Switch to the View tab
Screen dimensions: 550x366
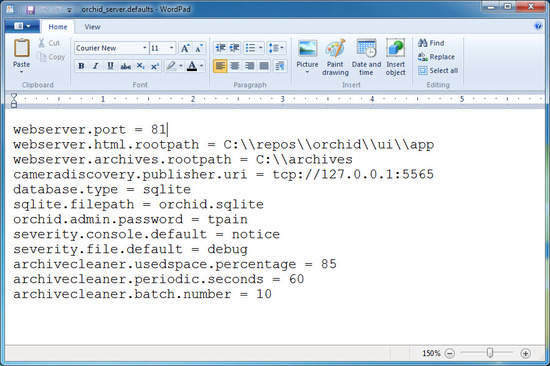pos(92,27)
